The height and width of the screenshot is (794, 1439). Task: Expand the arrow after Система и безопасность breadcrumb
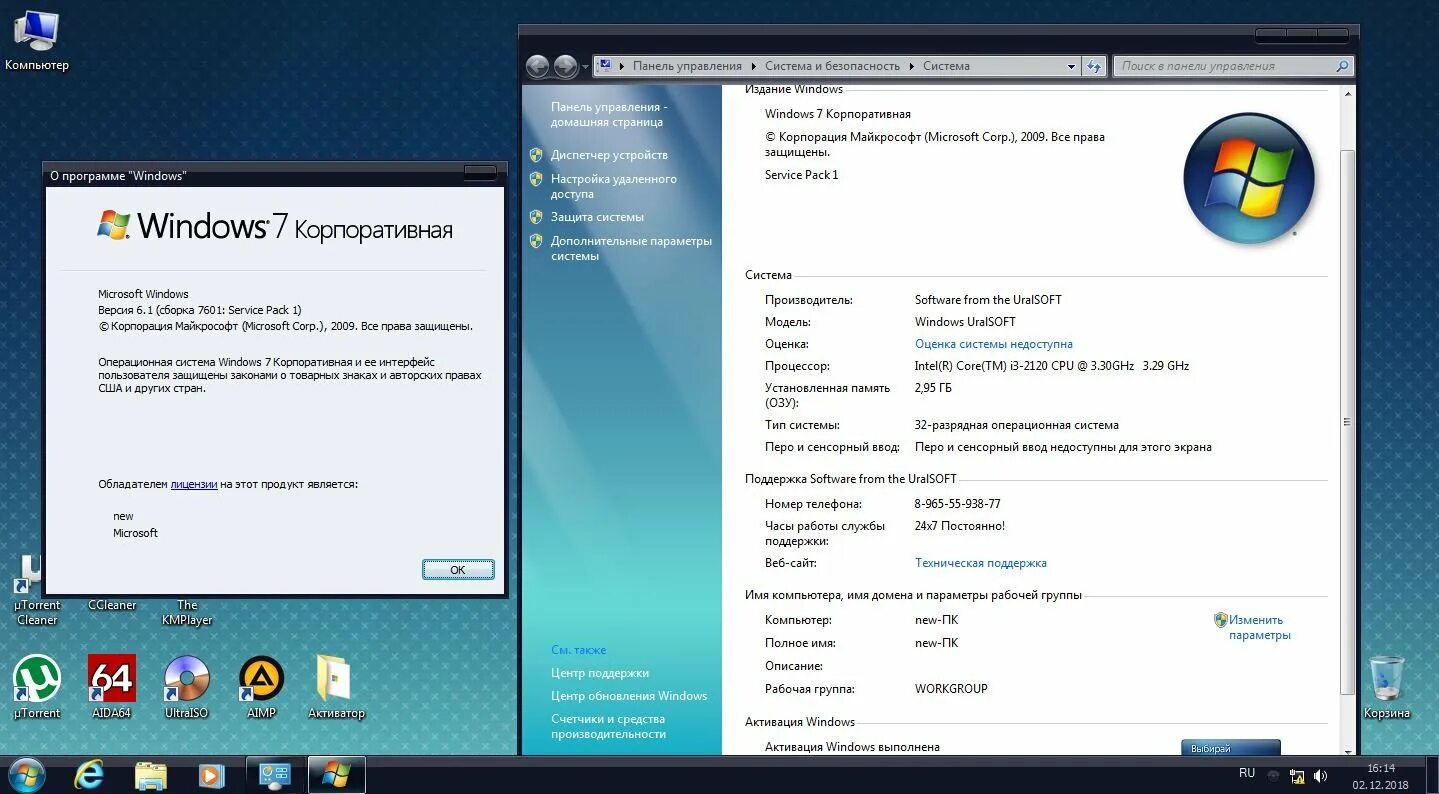click(x=912, y=66)
